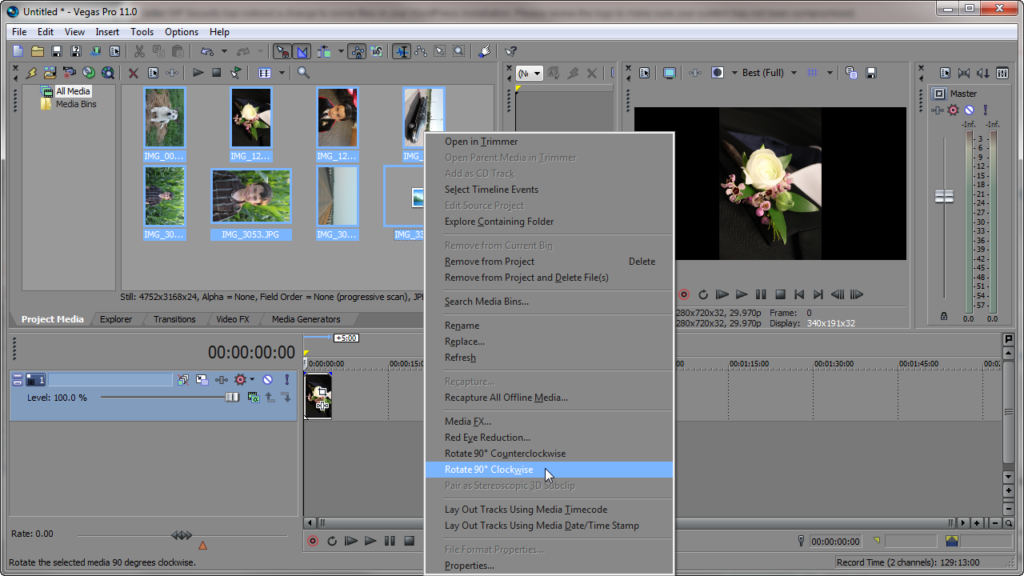Open the Best (Full) preview quality dropdown
This screenshot has width=1024, height=576.
[x=769, y=72]
